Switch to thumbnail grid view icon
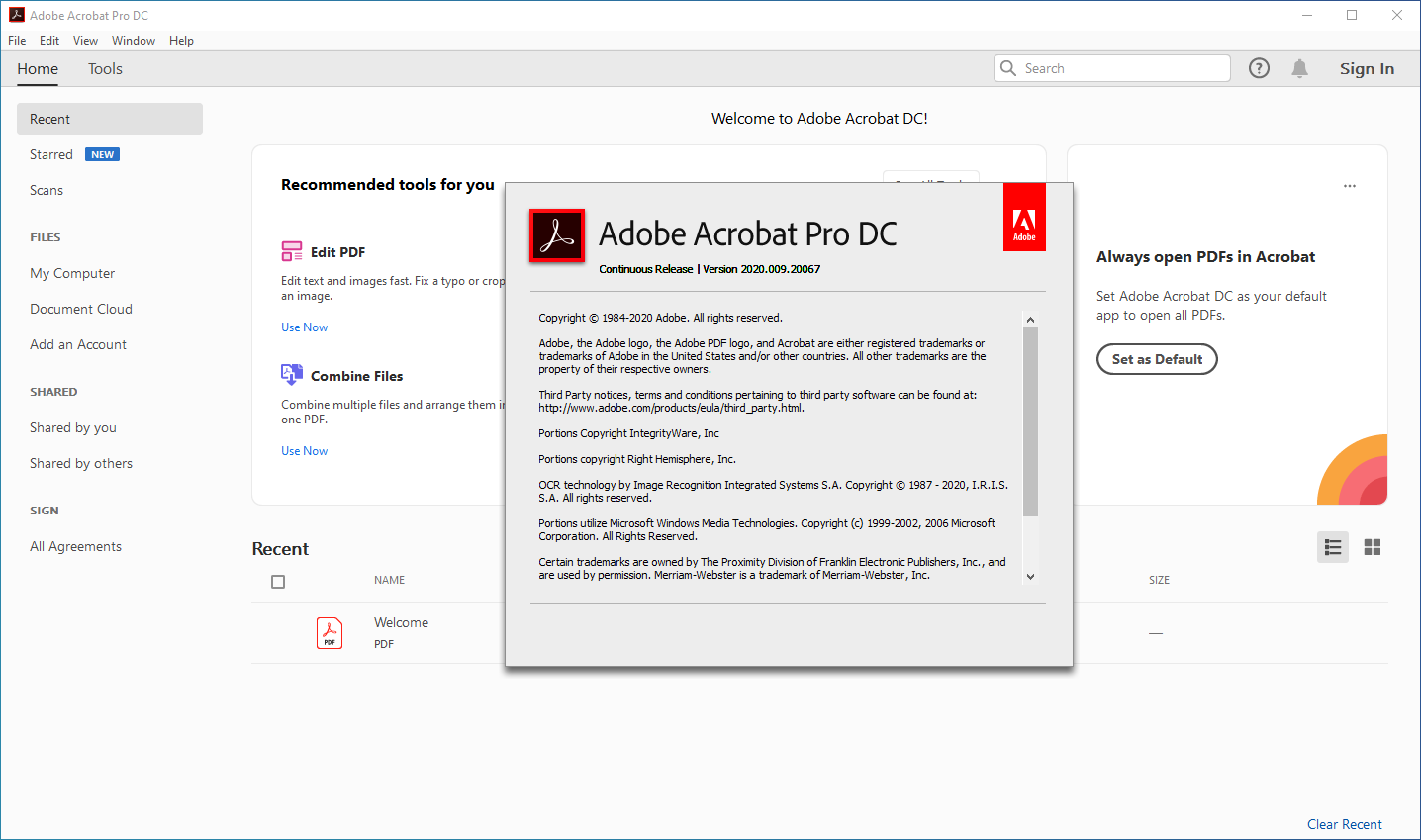The image size is (1421, 840). pyautogui.click(x=1373, y=547)
